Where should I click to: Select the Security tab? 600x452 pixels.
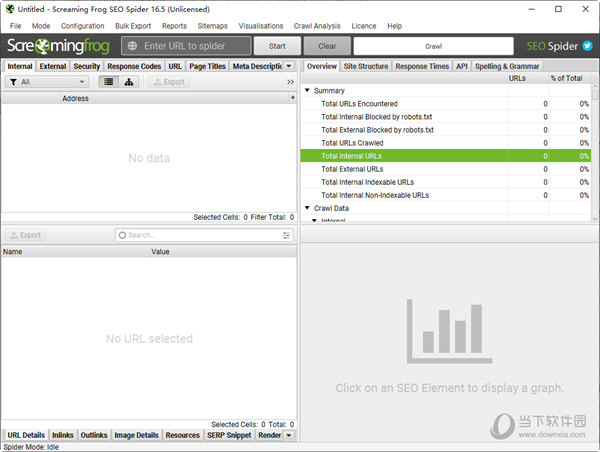(87, 66)
